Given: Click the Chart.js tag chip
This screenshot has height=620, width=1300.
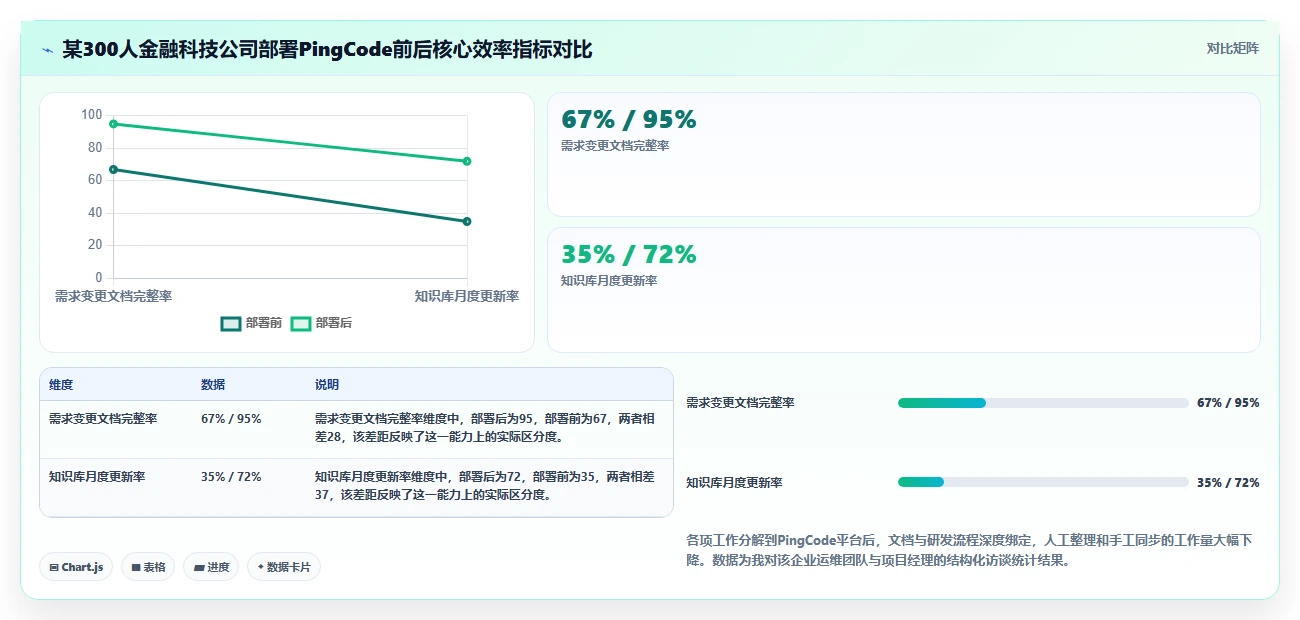Looking at the screenshot, I should (77, 567).
